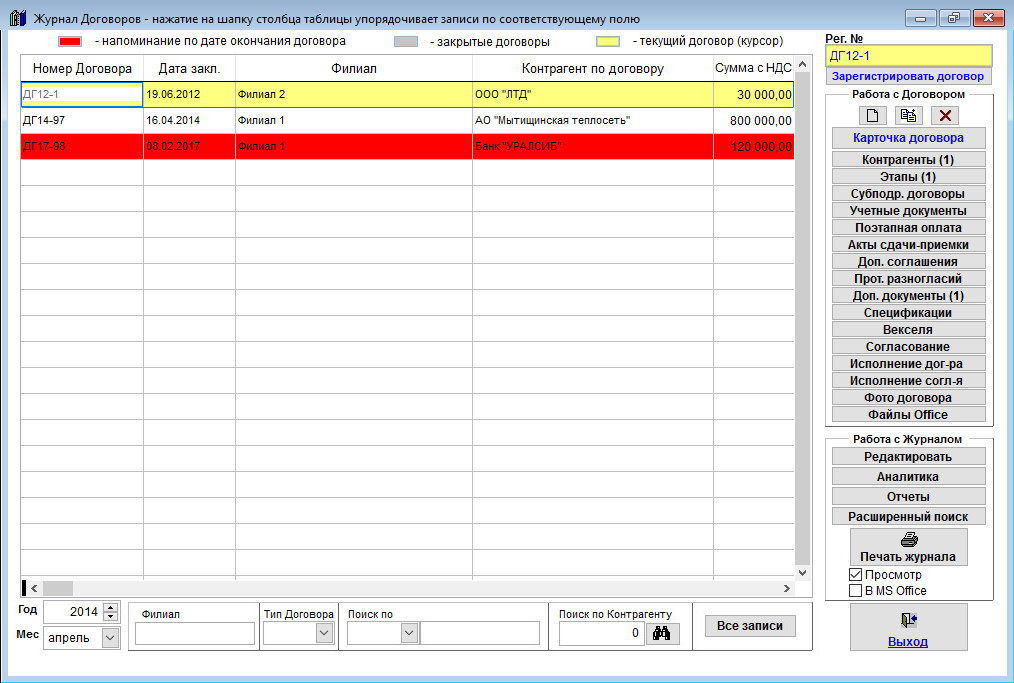
Task: Increase the Год value with up arrow
Action: (x=111, y=607)
